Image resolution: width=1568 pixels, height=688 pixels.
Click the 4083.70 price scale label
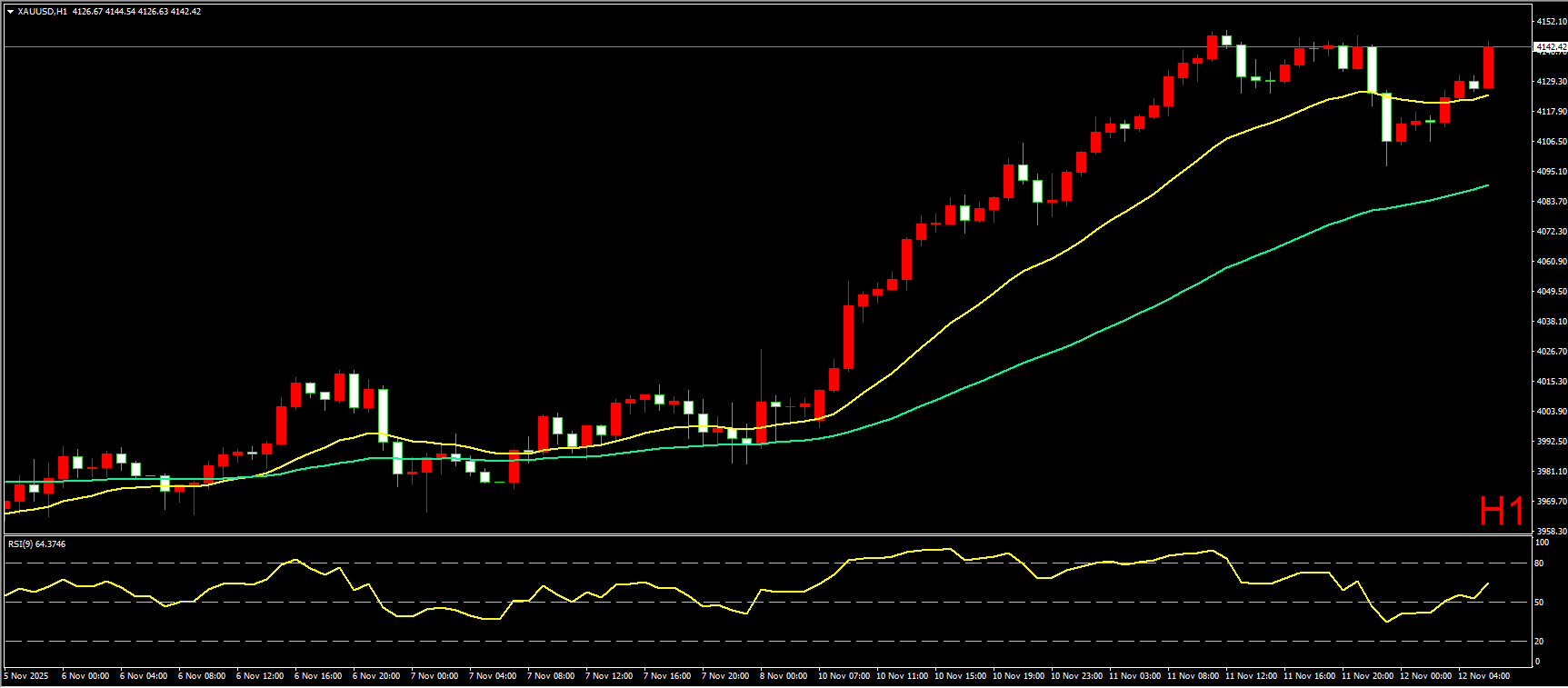pyautogui.click(x=1551, y=201)
